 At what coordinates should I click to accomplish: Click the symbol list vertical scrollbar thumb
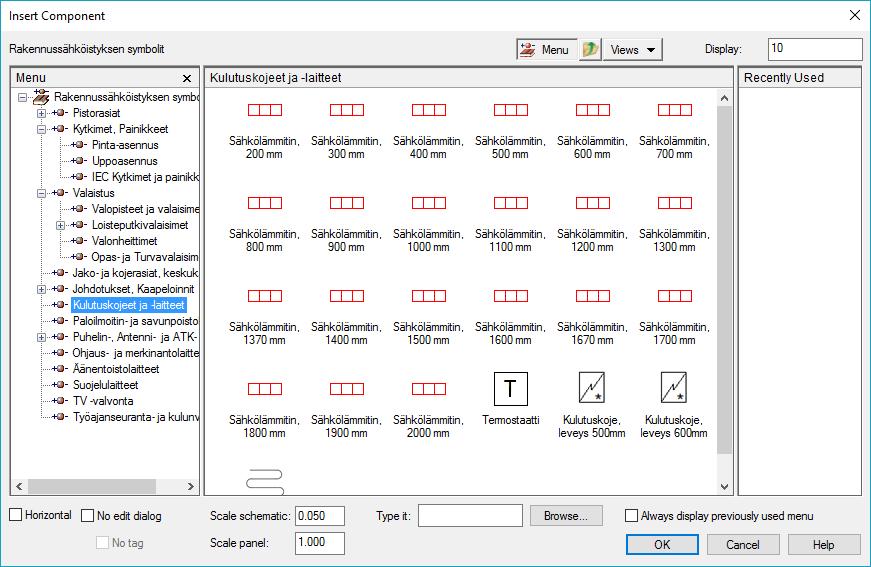[724, 280]
